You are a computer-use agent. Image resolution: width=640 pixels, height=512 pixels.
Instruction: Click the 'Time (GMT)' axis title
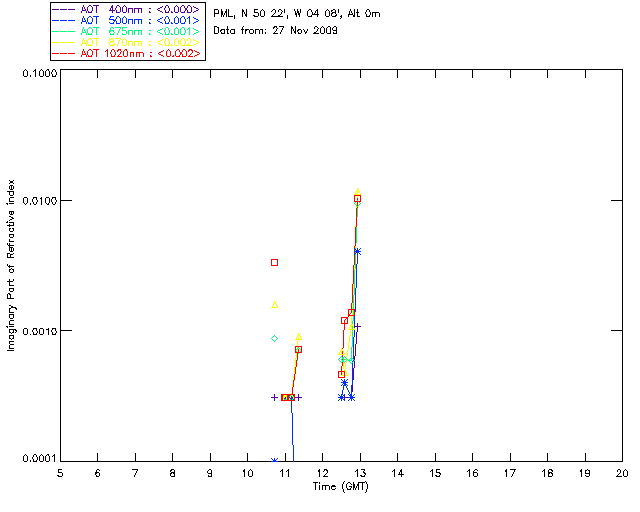(340, 487)
